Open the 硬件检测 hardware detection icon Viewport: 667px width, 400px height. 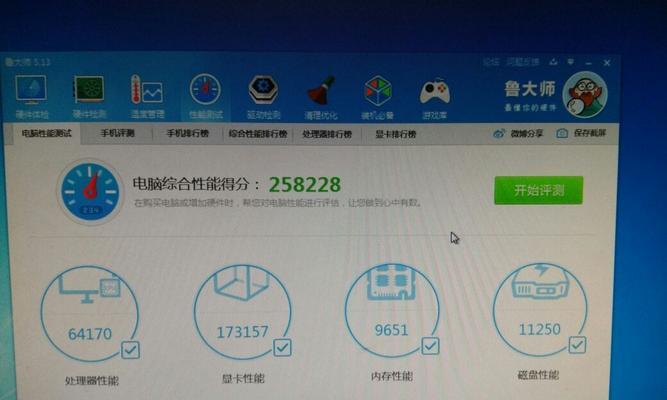[89, 89]
